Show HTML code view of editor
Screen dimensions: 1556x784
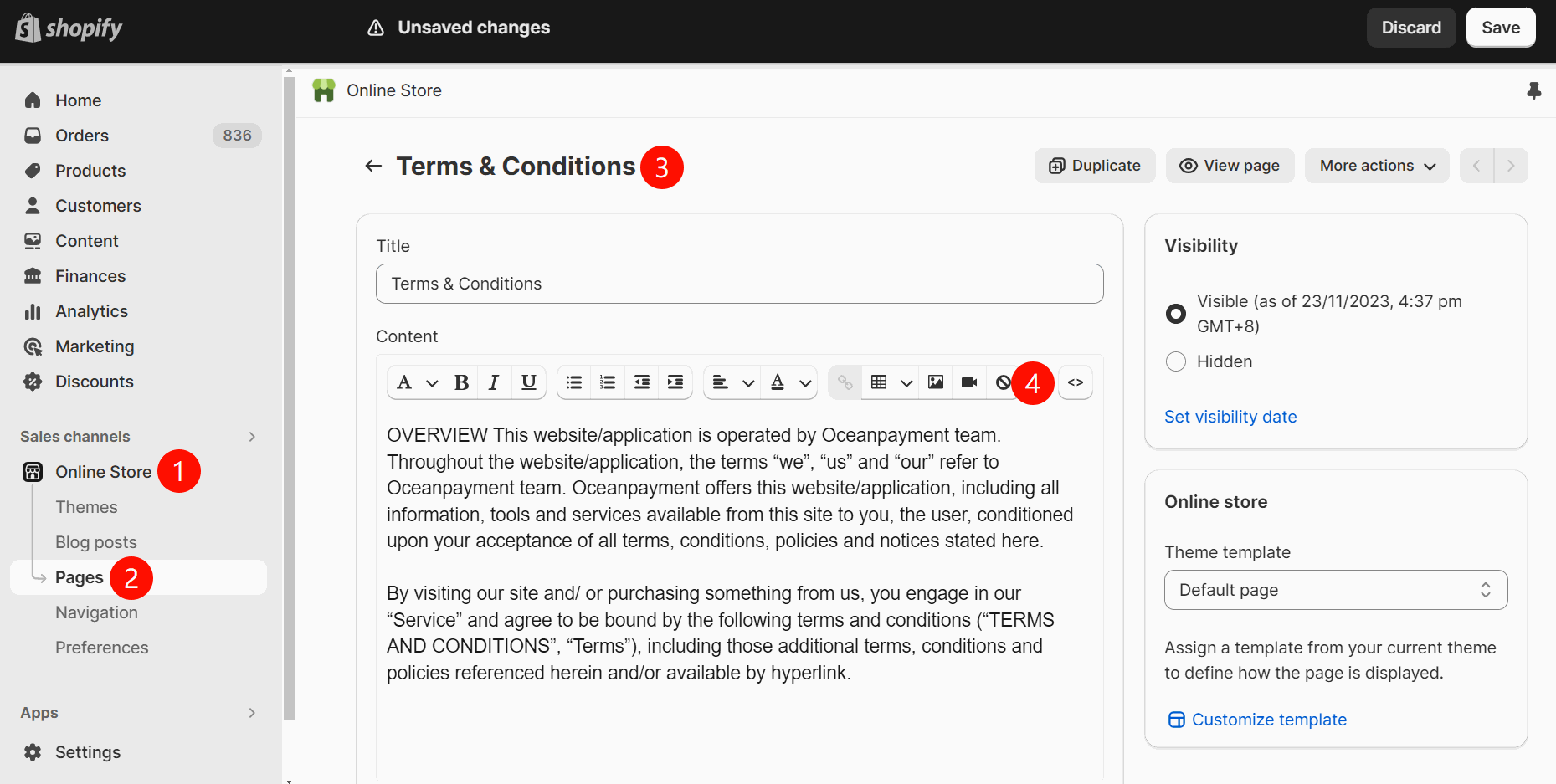coord(1076,382)
